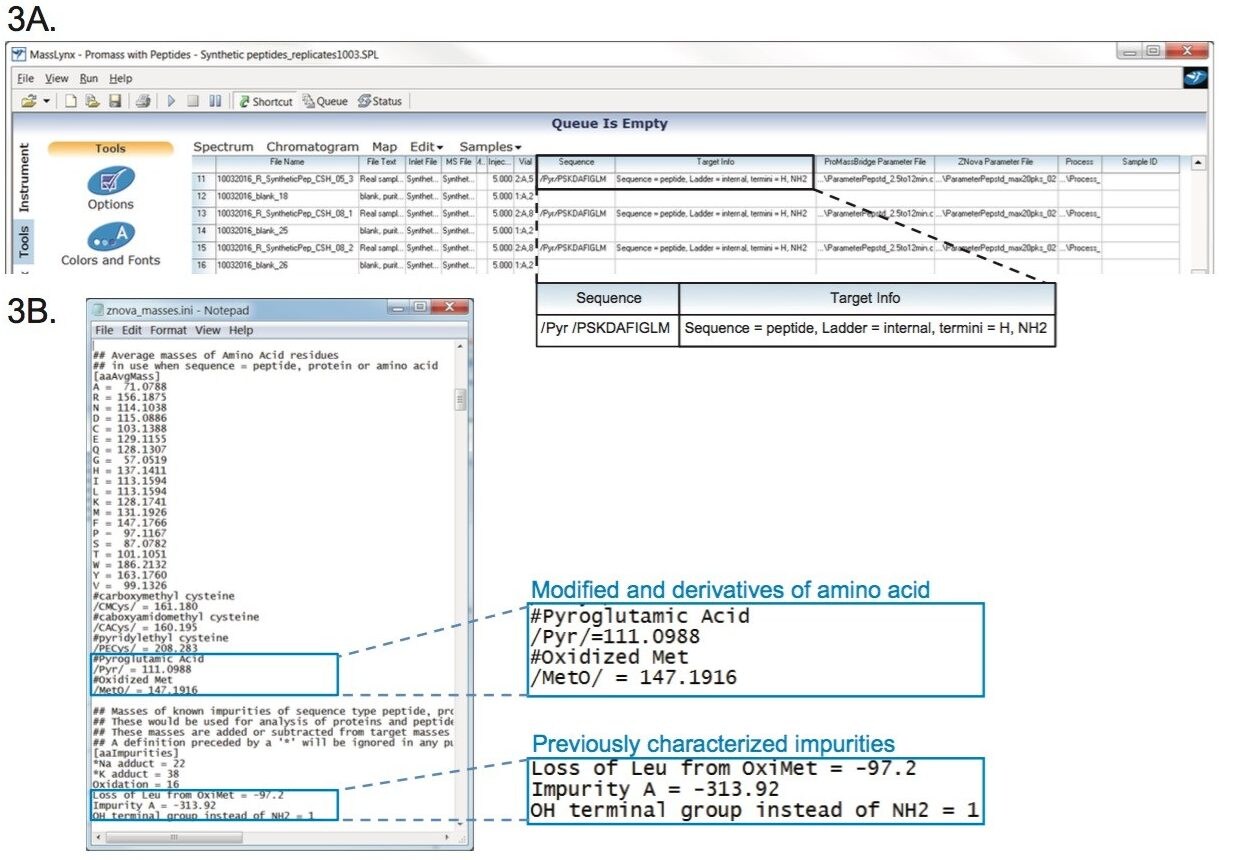The height and width of the screenshot is (860, 1233).
Task: Create a new sample list with New icon
Action: (71, 101)
